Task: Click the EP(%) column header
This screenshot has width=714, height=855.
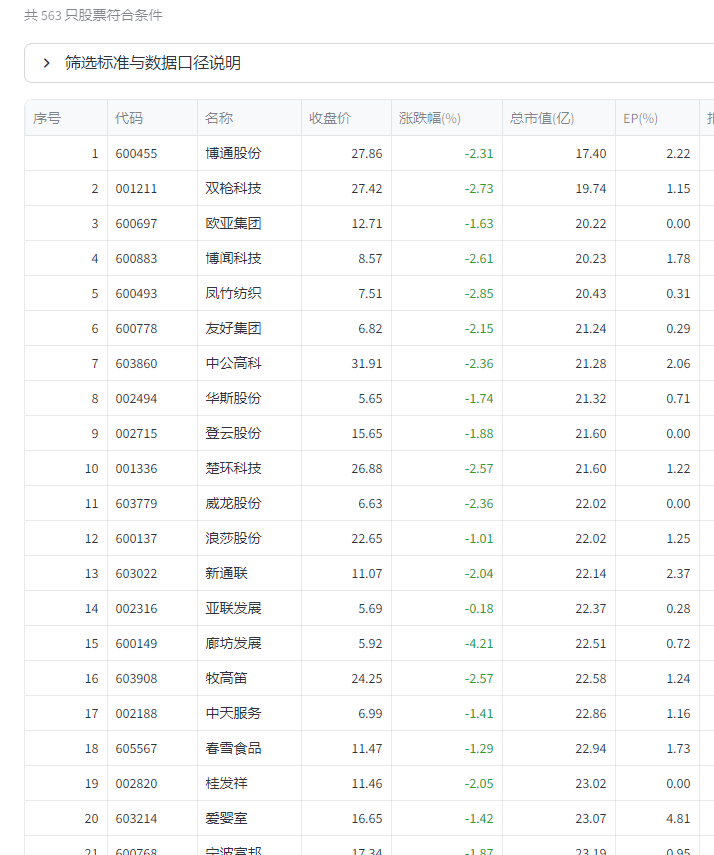Action: 641,118
